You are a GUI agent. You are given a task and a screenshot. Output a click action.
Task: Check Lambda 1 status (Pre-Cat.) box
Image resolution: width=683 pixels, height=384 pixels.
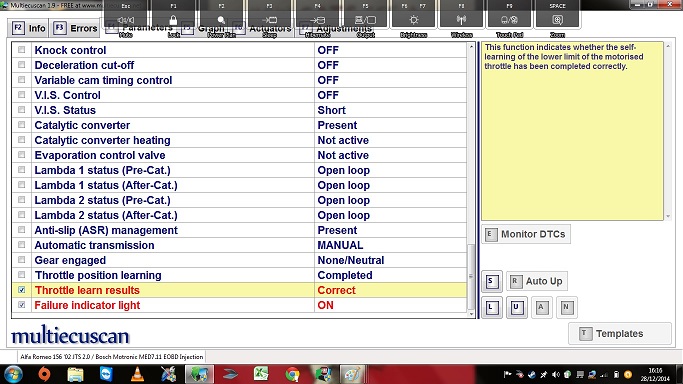(x=21, y=170)
